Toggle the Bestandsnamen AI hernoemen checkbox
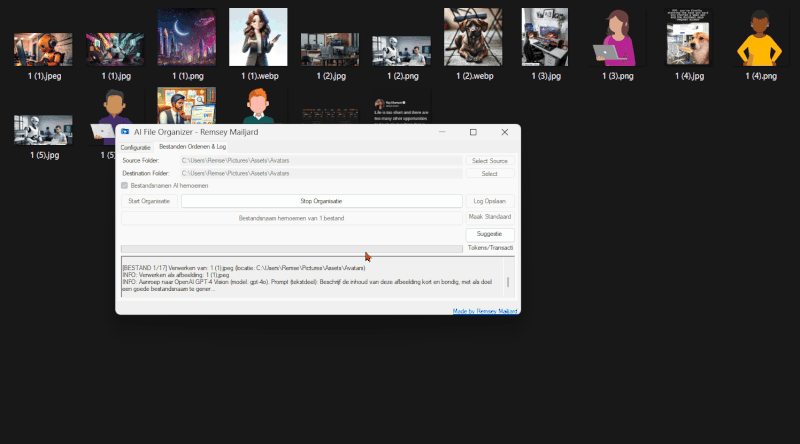 125,185
